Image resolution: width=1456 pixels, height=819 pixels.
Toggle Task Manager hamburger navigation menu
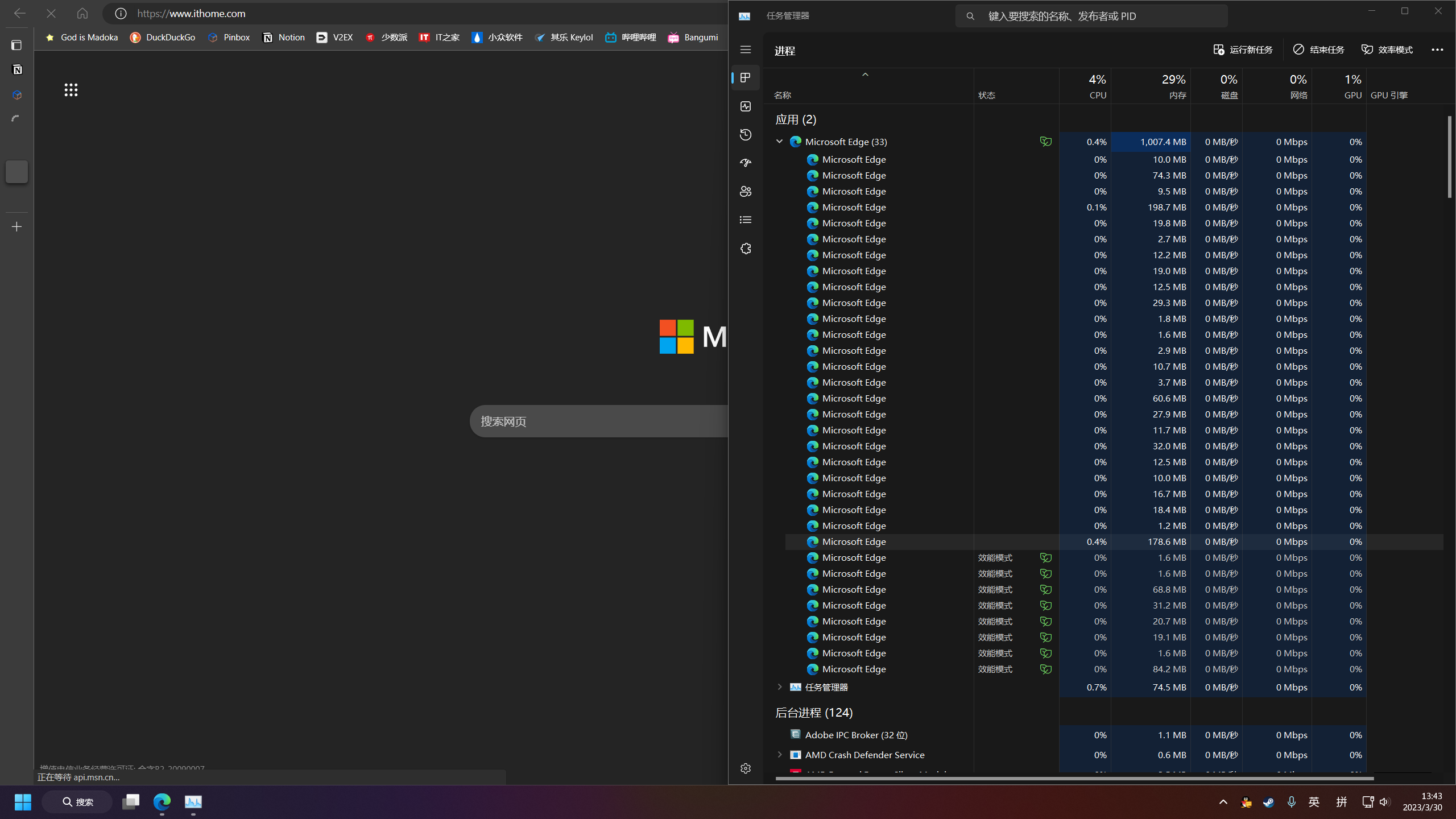(746, 50)
